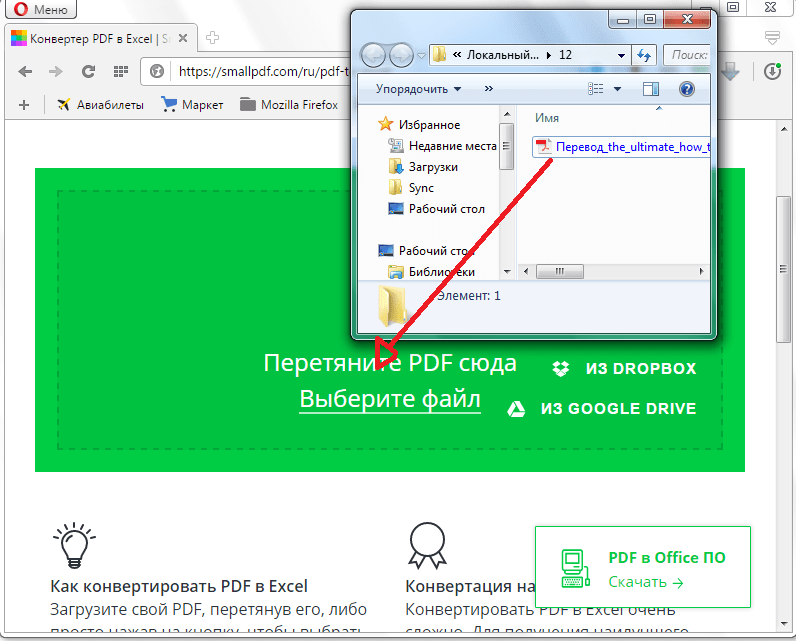Click the browser reload icon
Screen dimensions: 796x641
(x=88, y=71)
